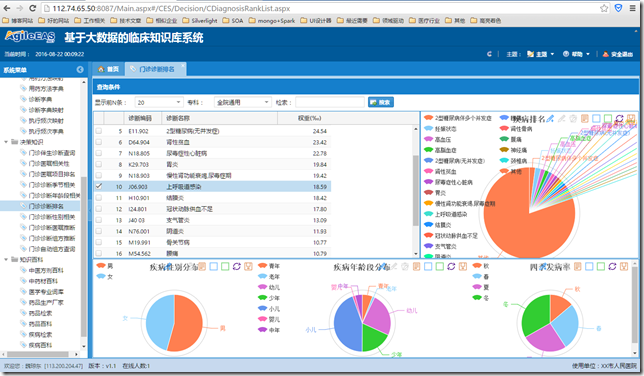This screenshot has height=376, width=644.
Task: Check the row 12 checkbox for I24.801
Action: pos(99,209)
